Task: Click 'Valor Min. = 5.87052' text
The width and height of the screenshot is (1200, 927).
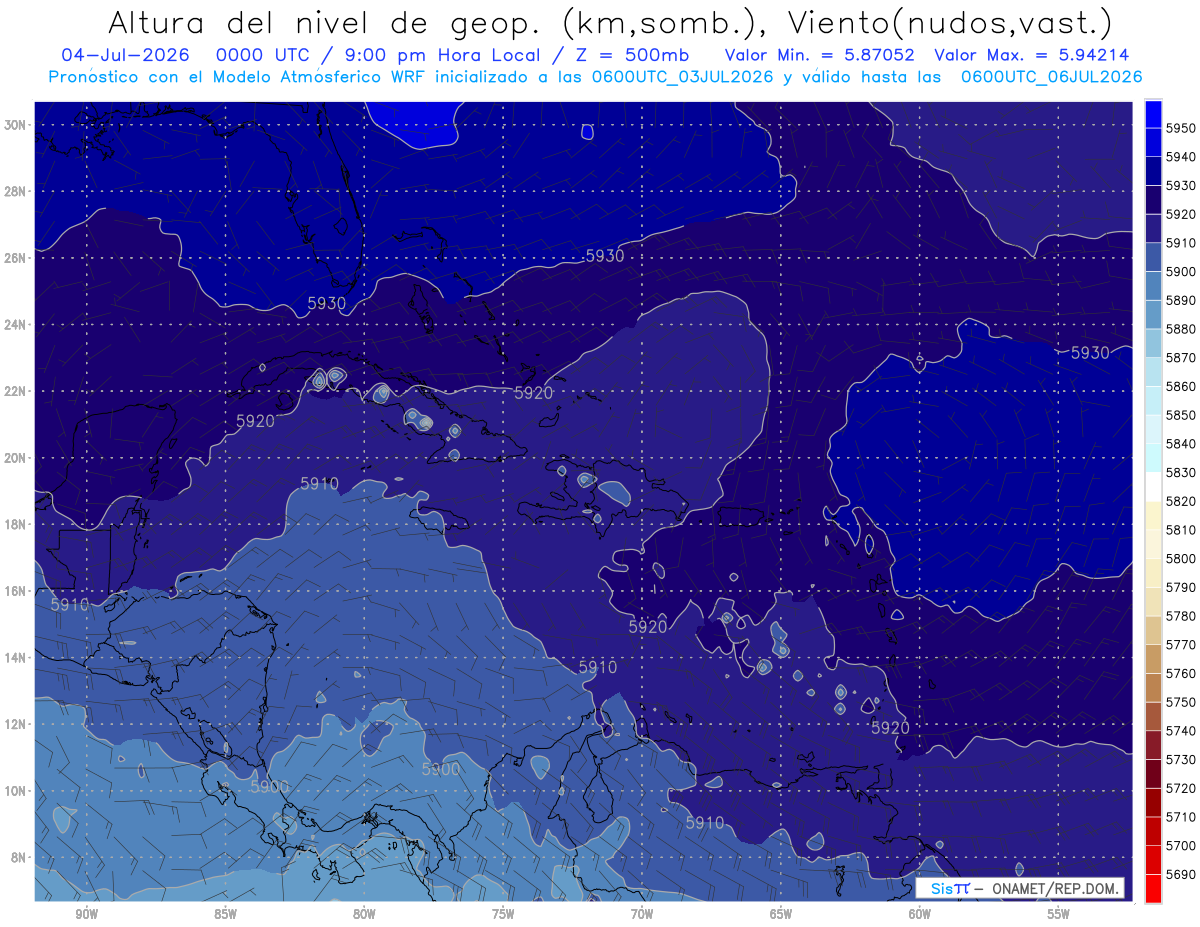Action: (820, 55)
